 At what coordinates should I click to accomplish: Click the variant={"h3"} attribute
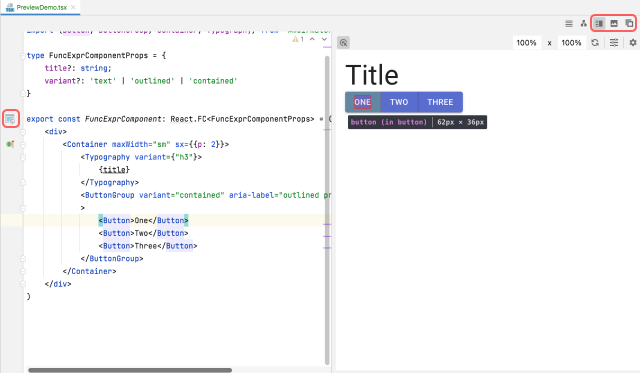tap(166, 157)
